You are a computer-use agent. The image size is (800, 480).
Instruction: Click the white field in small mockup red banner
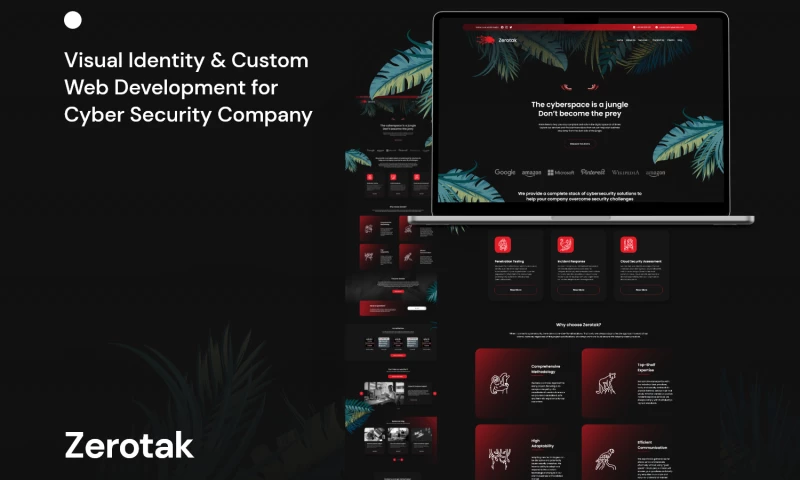tap(417, 308)
